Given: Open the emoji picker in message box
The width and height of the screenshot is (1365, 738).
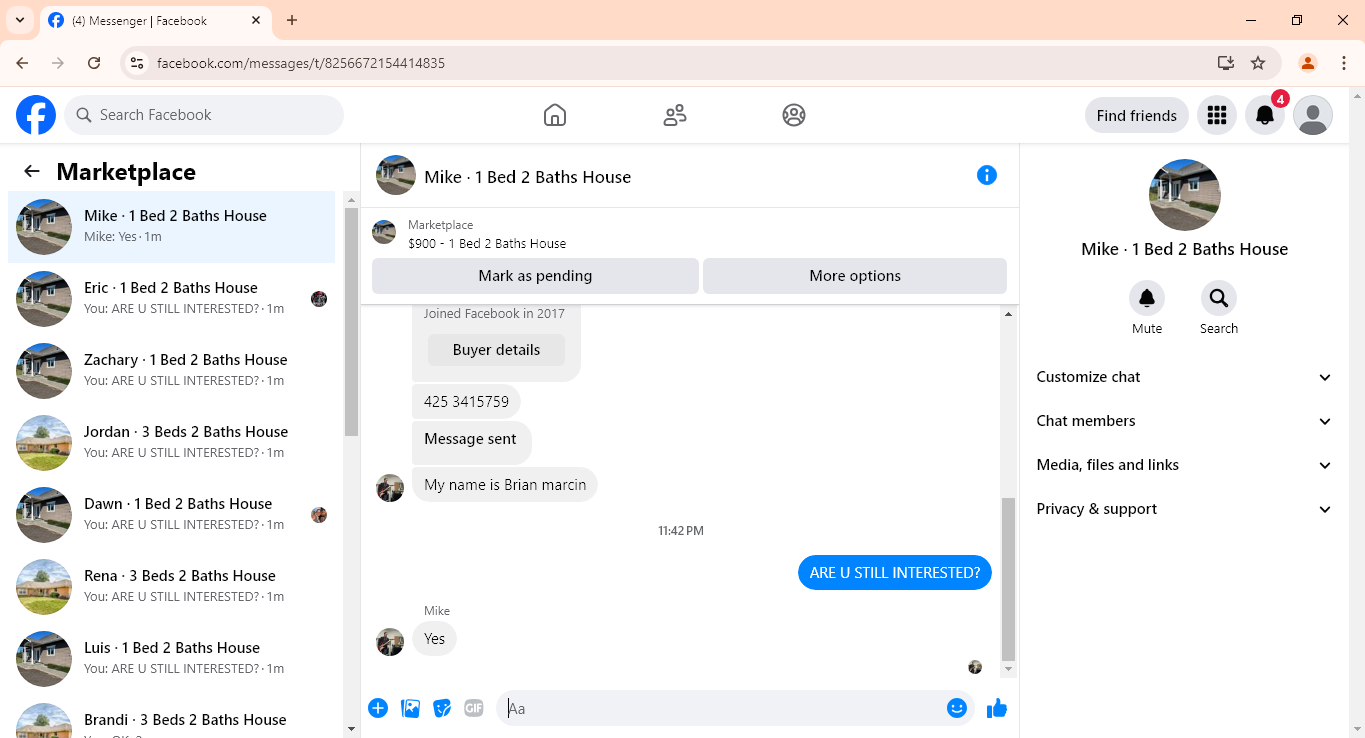Looking at the screenshot, I should 957,708.
